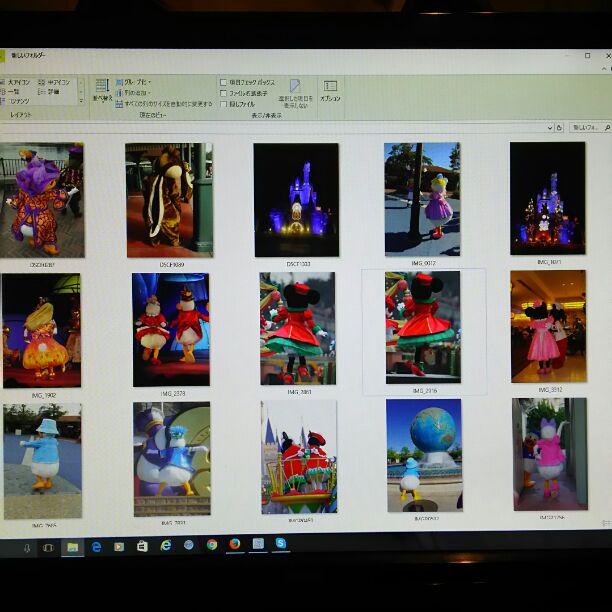
Task: Select the chipmunk with striped back thumbnail
Action: click(x=169, y=200)
